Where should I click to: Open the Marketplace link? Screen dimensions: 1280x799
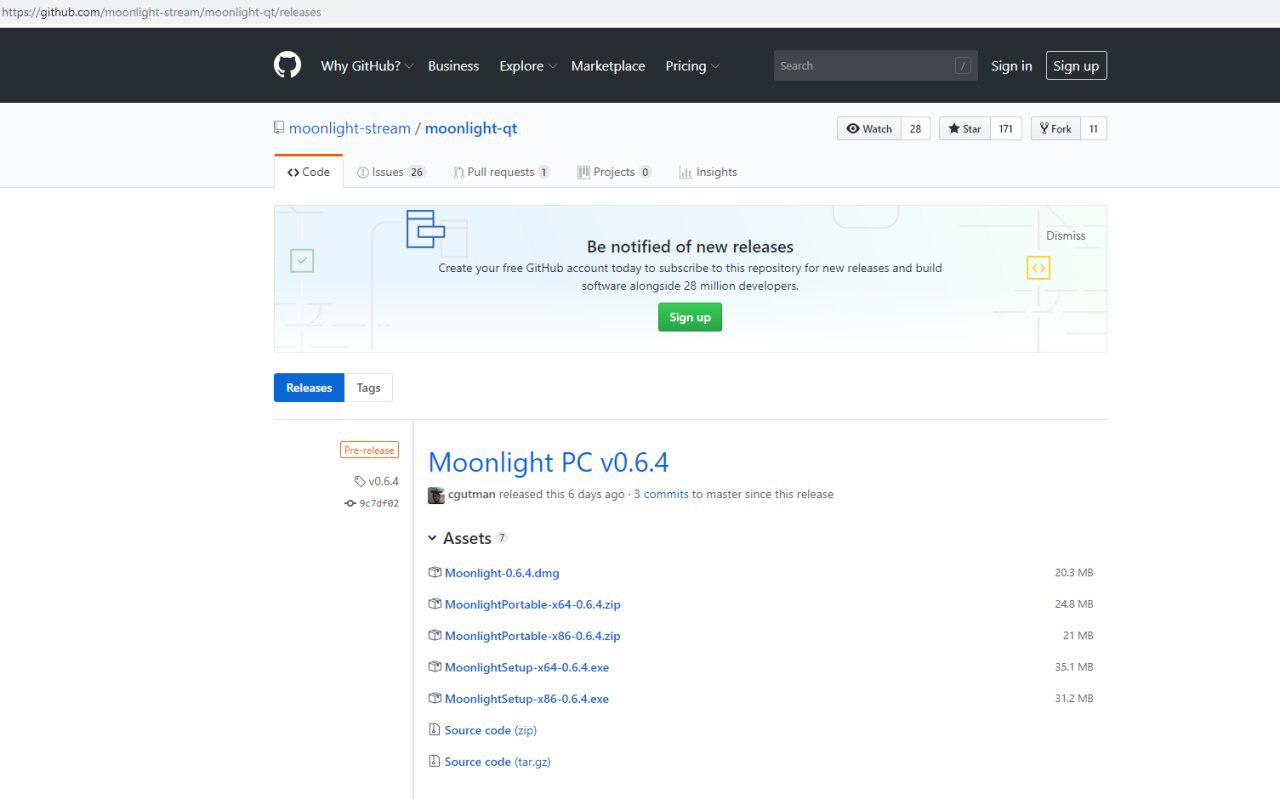tap(608, 66)
